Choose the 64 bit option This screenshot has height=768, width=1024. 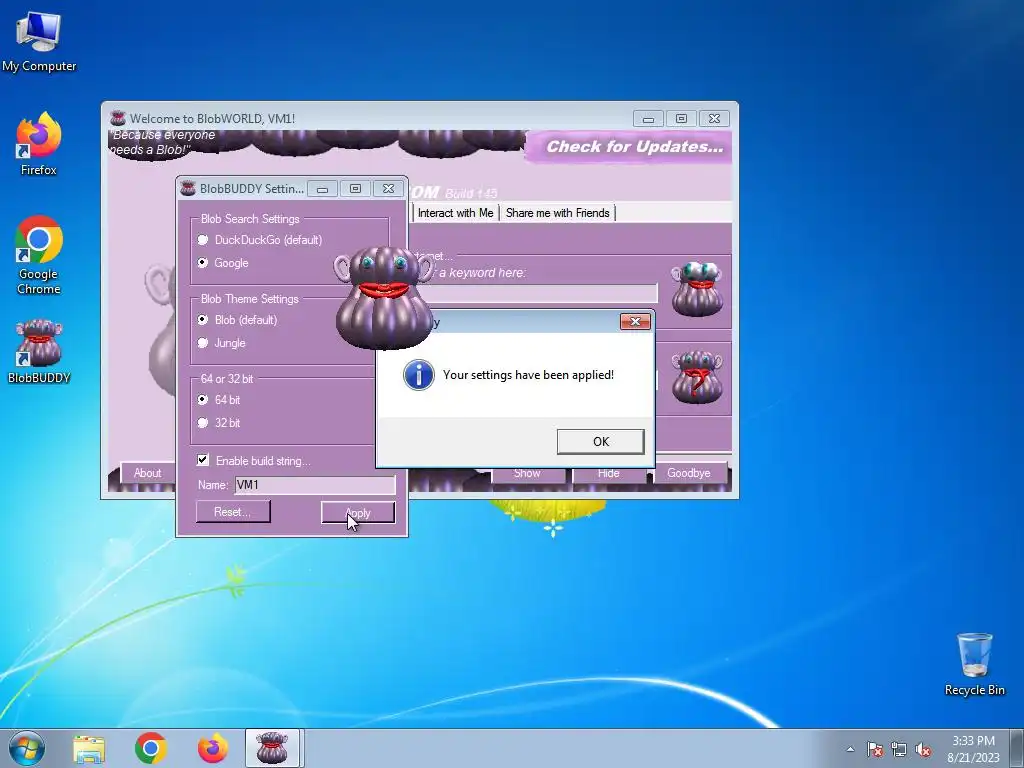(219, 400)
